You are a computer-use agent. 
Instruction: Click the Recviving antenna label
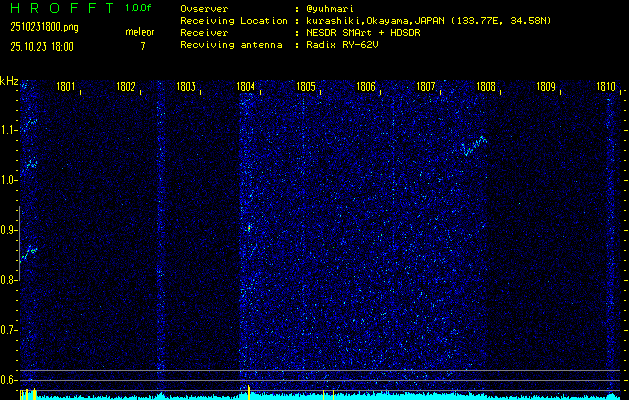click(231, 45)
